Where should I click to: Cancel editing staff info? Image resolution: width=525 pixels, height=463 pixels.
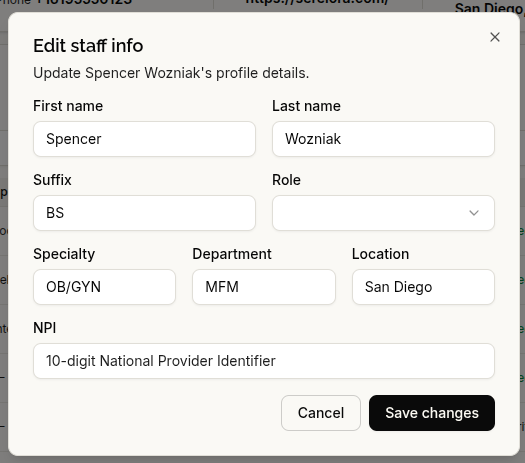(321, 413)
